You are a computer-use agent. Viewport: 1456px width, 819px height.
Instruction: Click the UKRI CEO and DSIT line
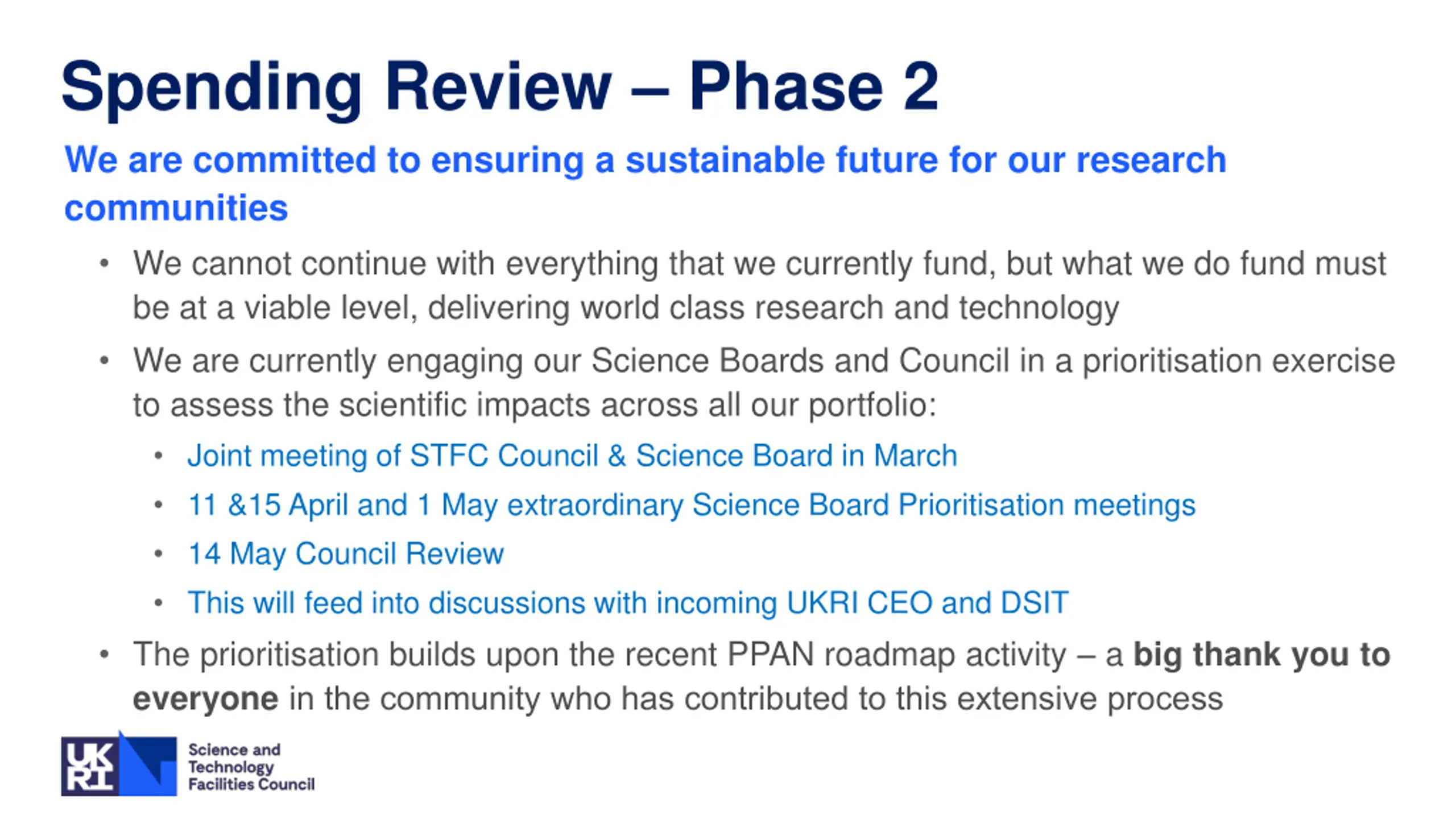pos(628,603)
